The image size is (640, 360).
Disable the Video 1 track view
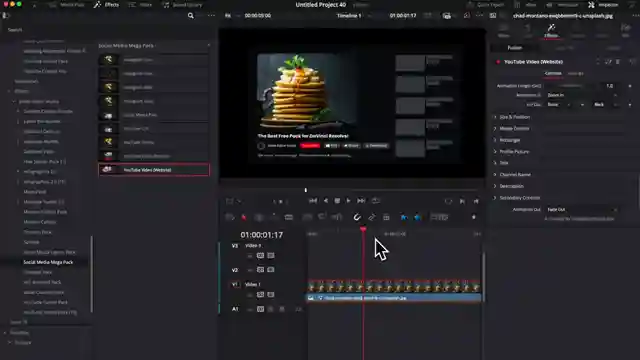(271, 294)
